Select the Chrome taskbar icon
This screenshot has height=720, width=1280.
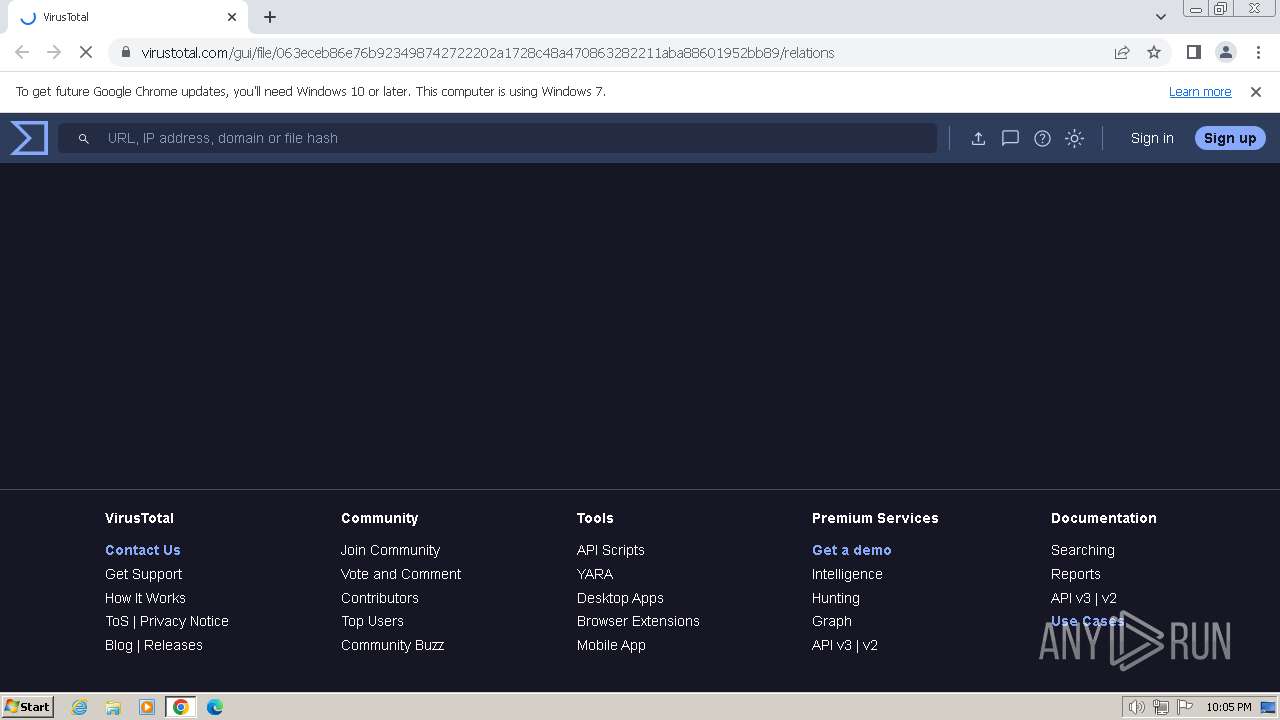(181, 707)
